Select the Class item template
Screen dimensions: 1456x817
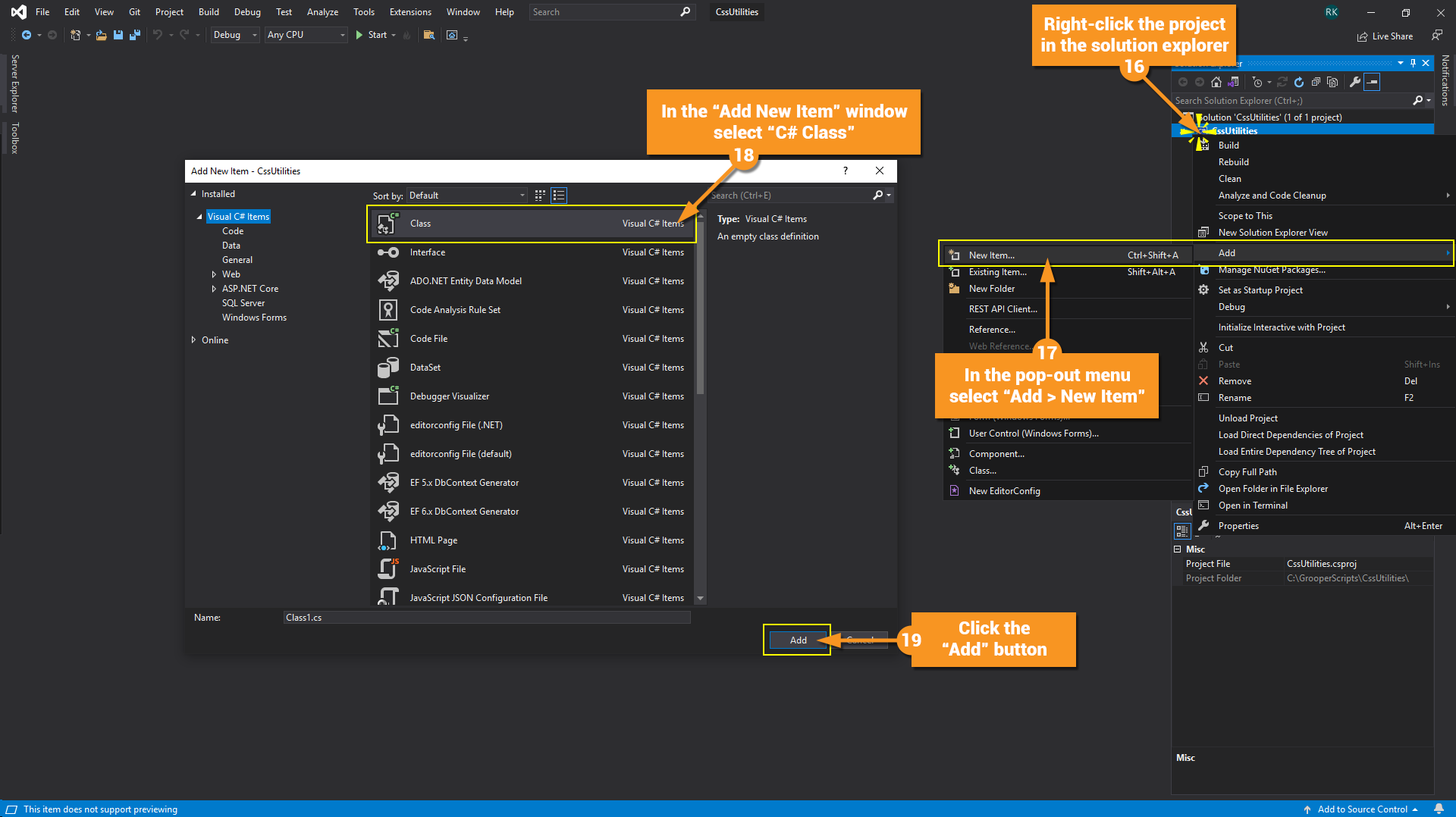pyautogui.click(x=531, y=224)
